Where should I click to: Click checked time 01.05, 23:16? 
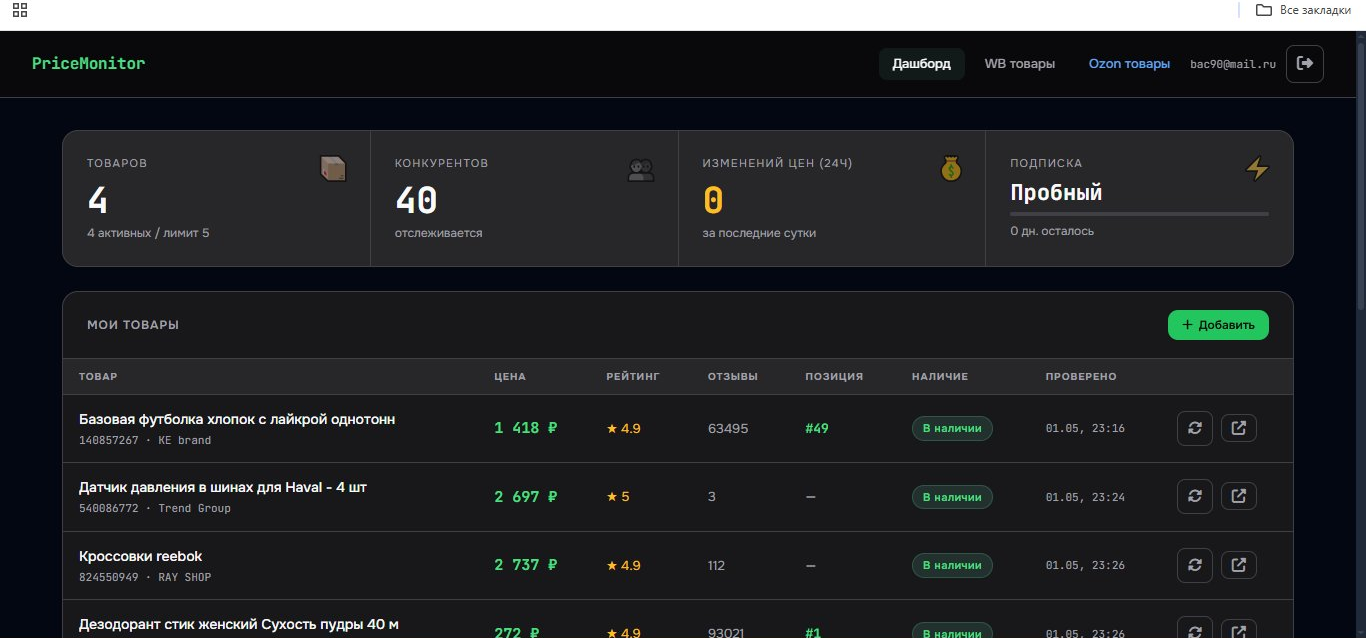pyautogui.click(x=1085, y=428)
